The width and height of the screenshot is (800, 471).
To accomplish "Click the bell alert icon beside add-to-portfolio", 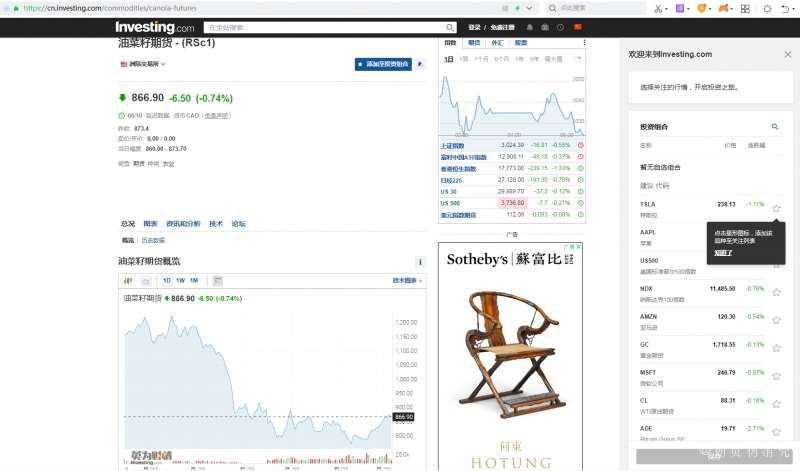I will pos(420,64).
